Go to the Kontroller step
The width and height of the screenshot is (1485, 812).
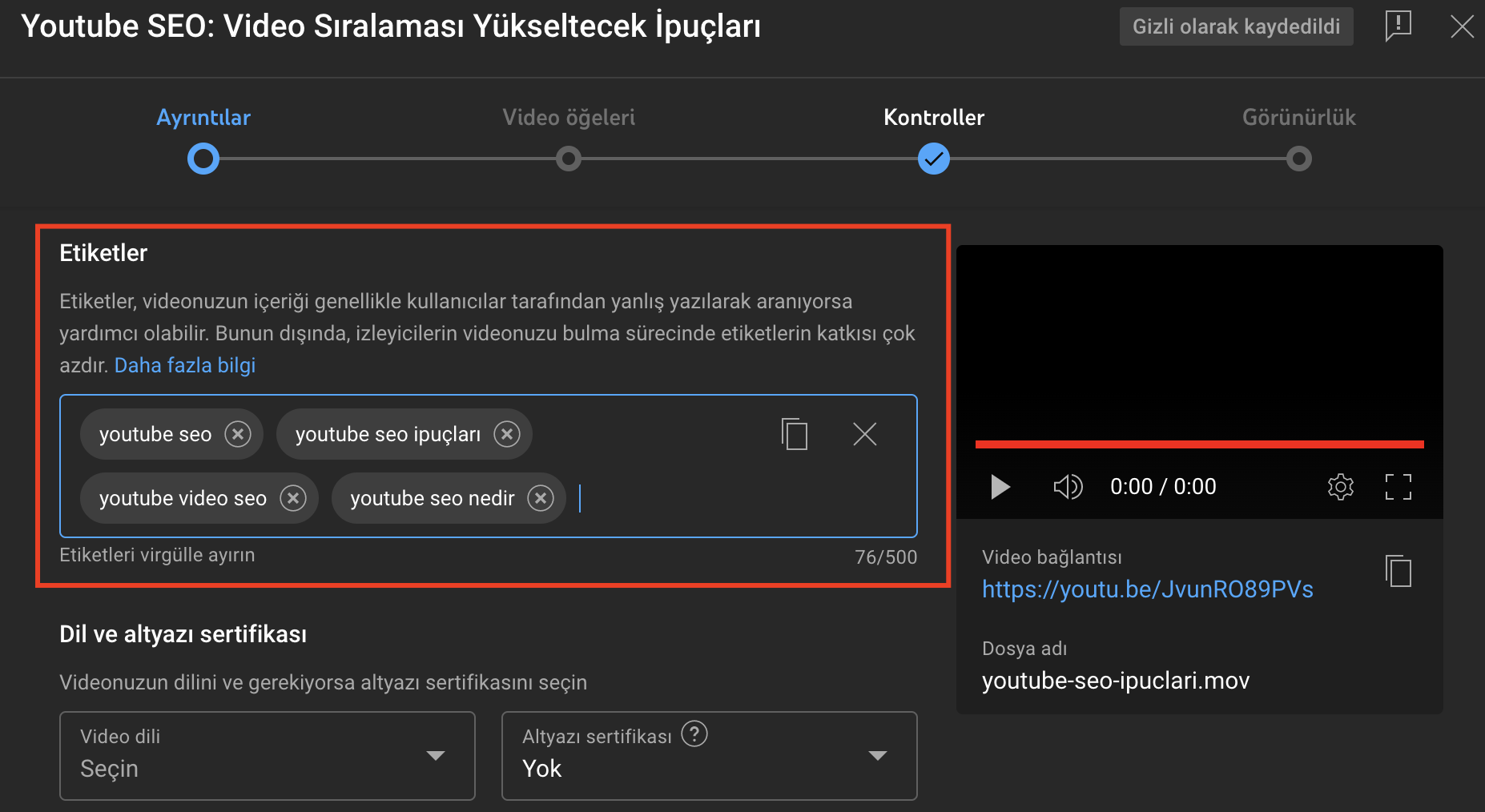coord(934,159)
